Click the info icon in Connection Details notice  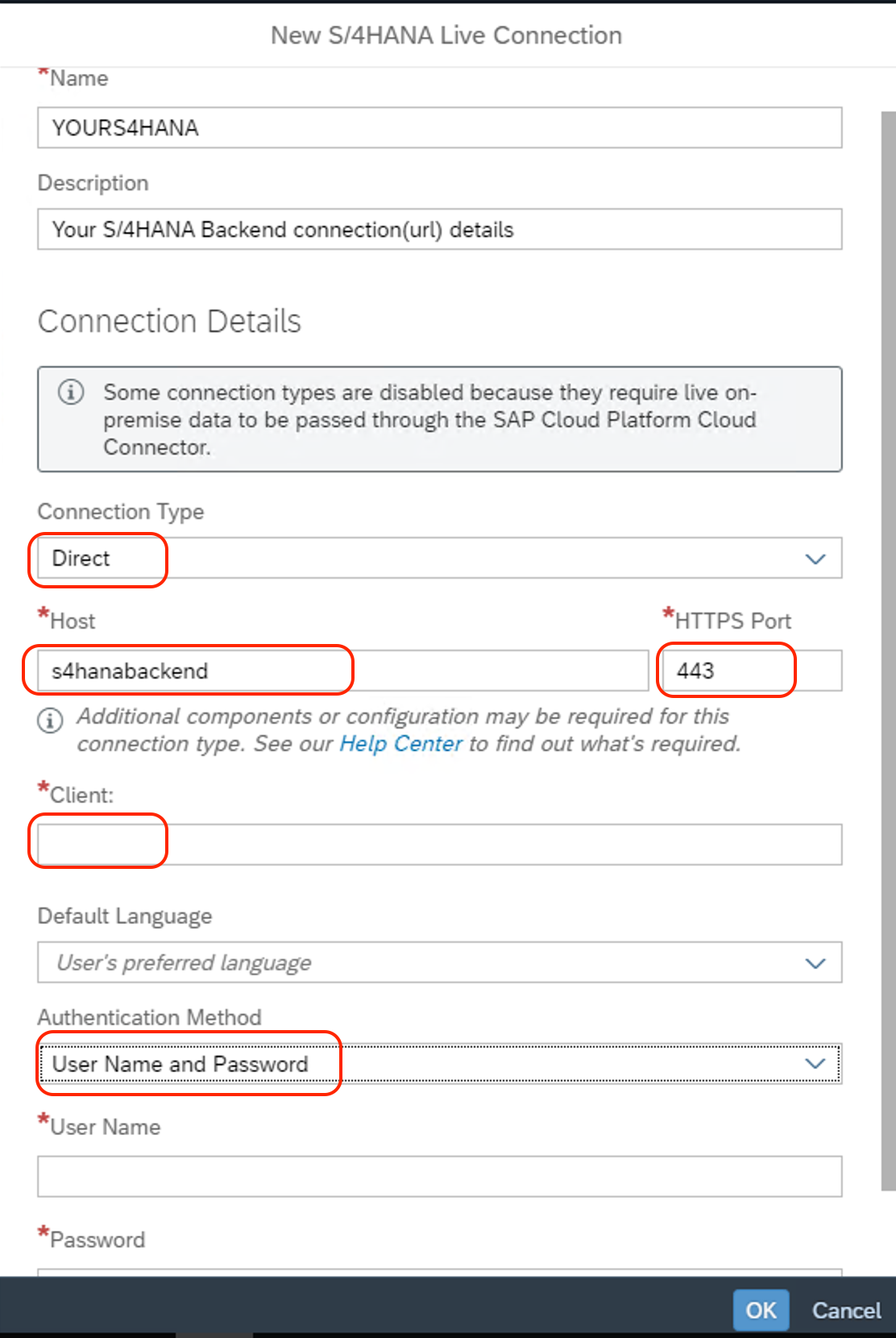coord(71,393)
